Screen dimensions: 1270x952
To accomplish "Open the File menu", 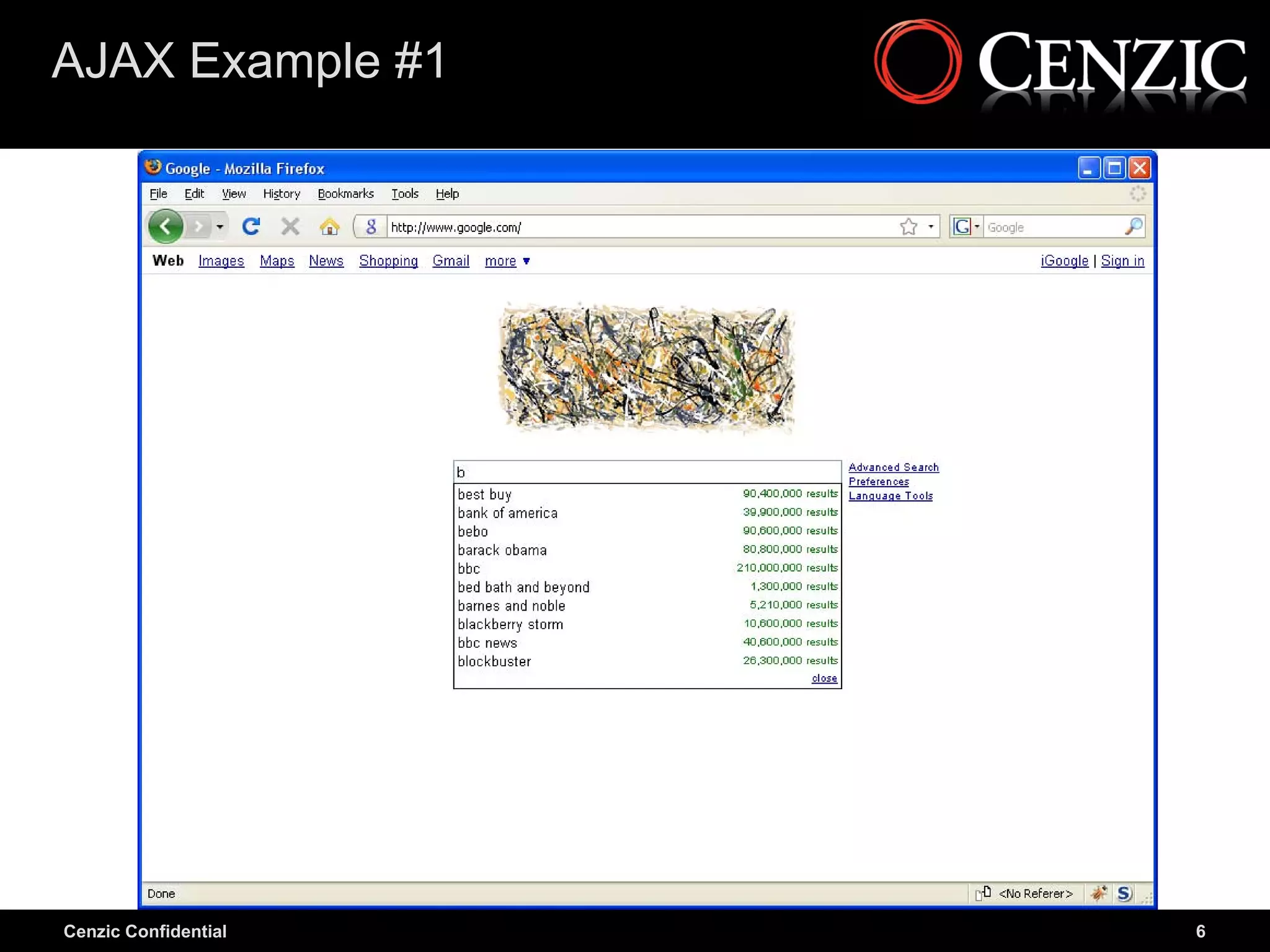I will click(158, 194).
